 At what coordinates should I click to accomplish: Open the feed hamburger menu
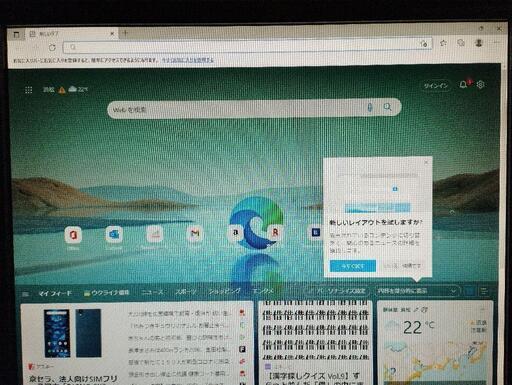(25, 294)
